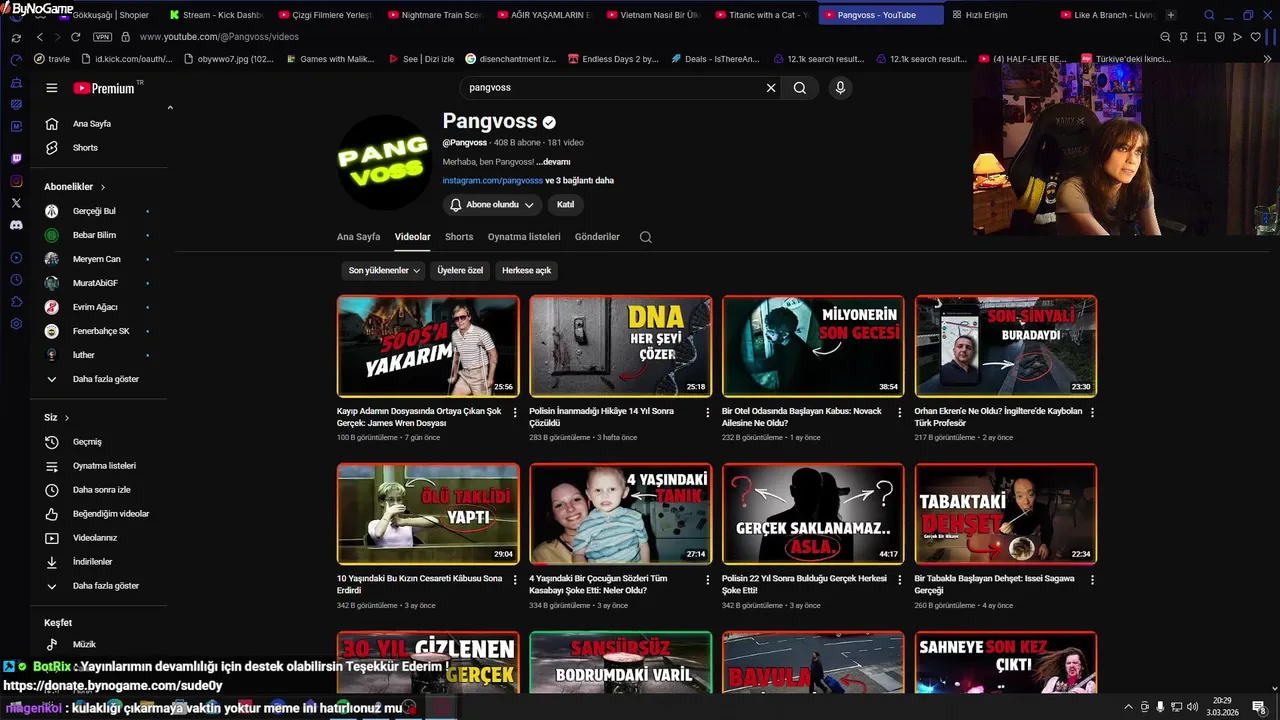
Task: Open Instagram from the browser sidebar
Action: (16, 181)
